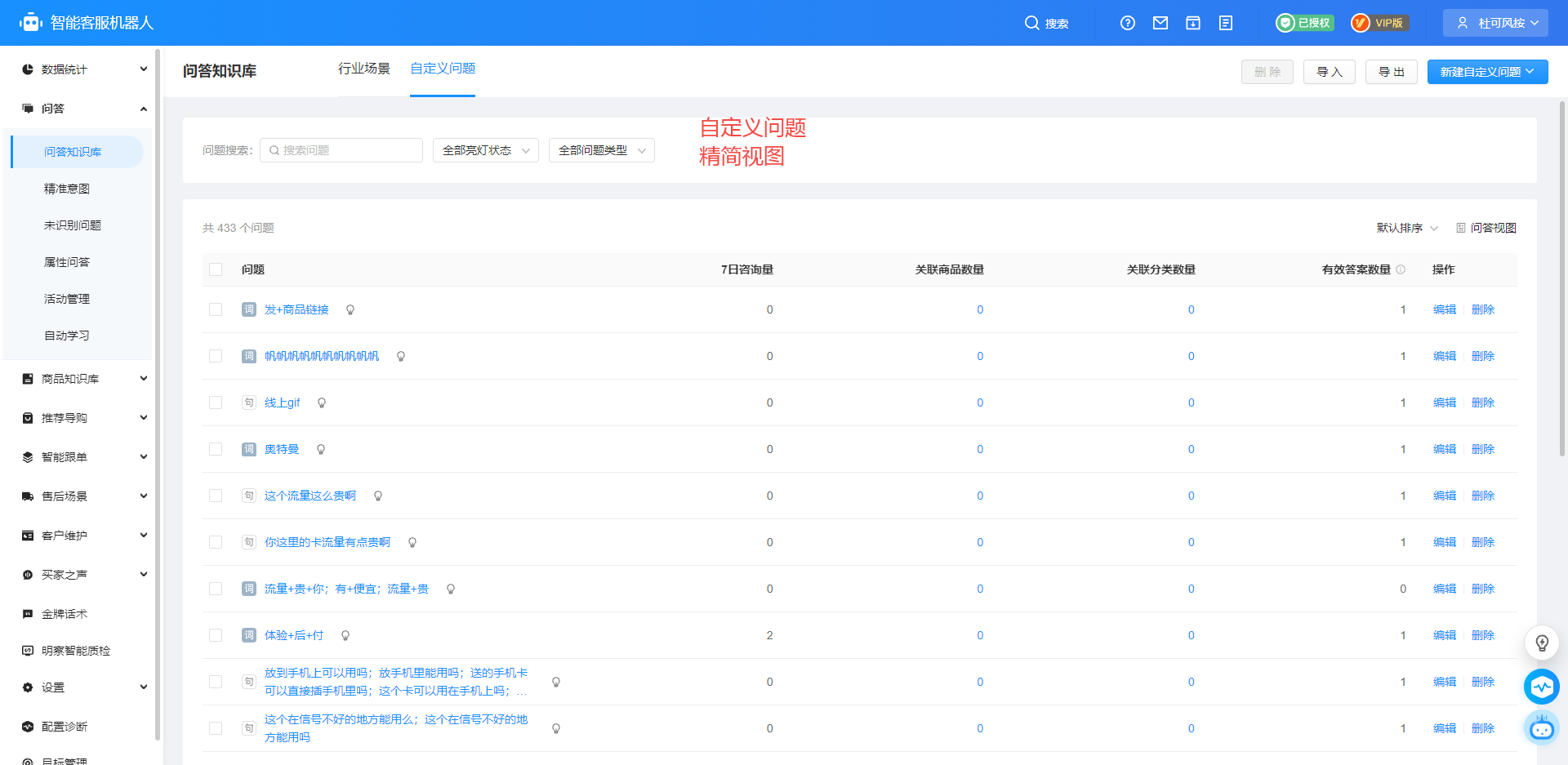The width and height of the screenshot is (1568, 765).
Task: Toggle the select-all checkbox in table header
Action: click(x=216, y=269)
